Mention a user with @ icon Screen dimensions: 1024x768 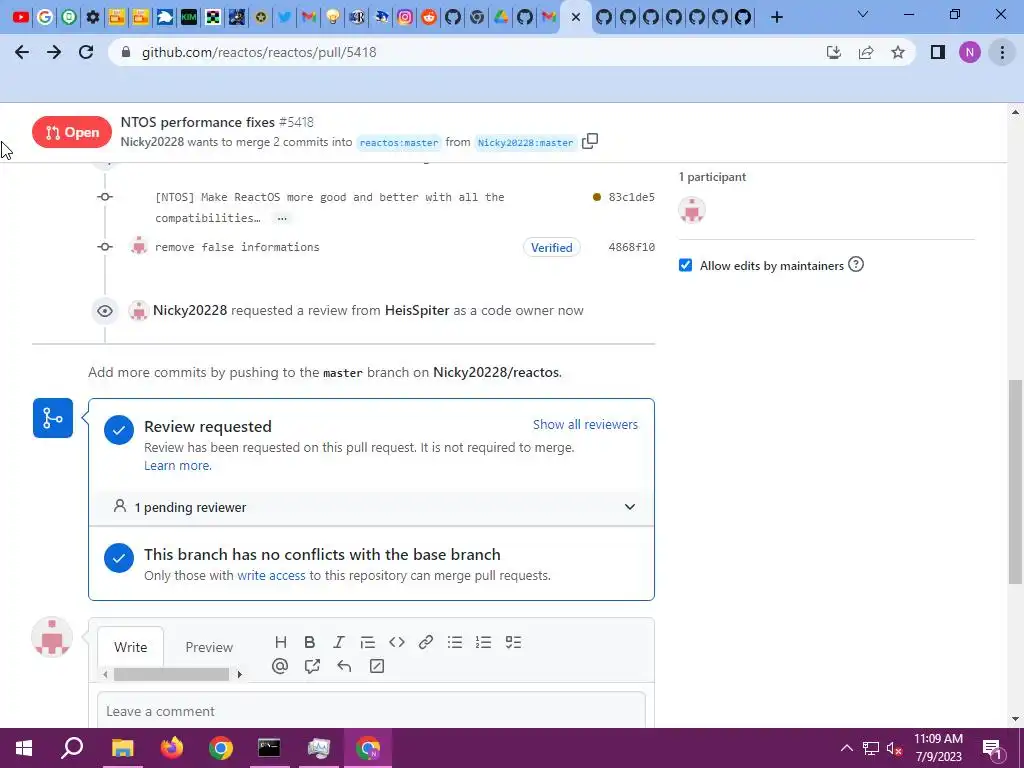(280, 666)
